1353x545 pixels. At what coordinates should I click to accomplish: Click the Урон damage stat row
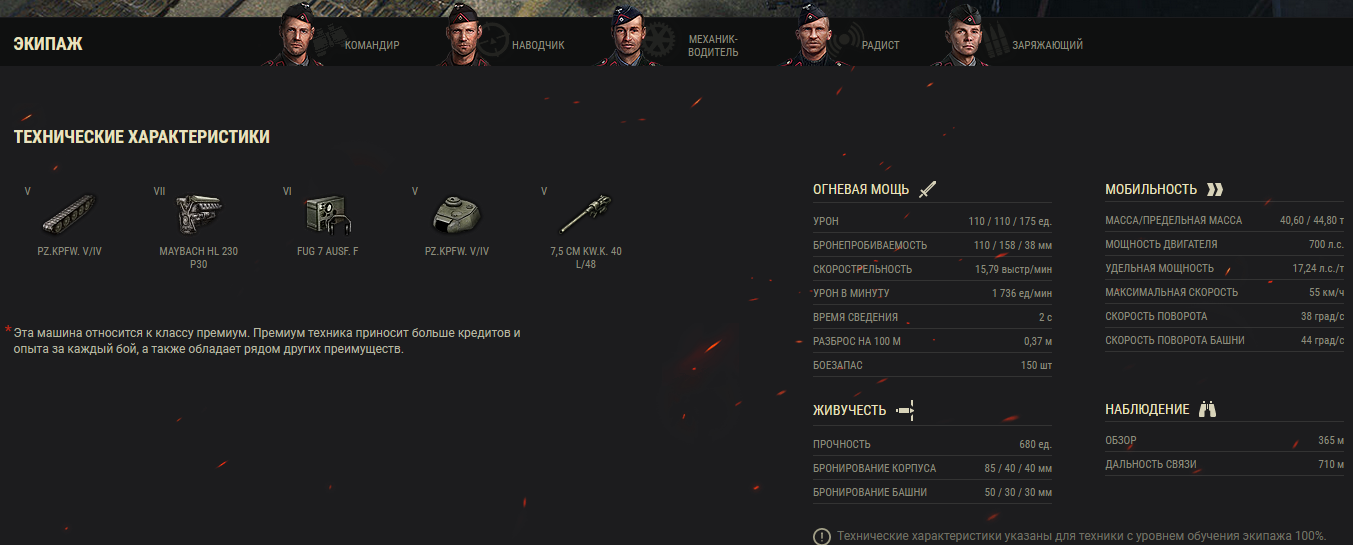click(932, 220)
